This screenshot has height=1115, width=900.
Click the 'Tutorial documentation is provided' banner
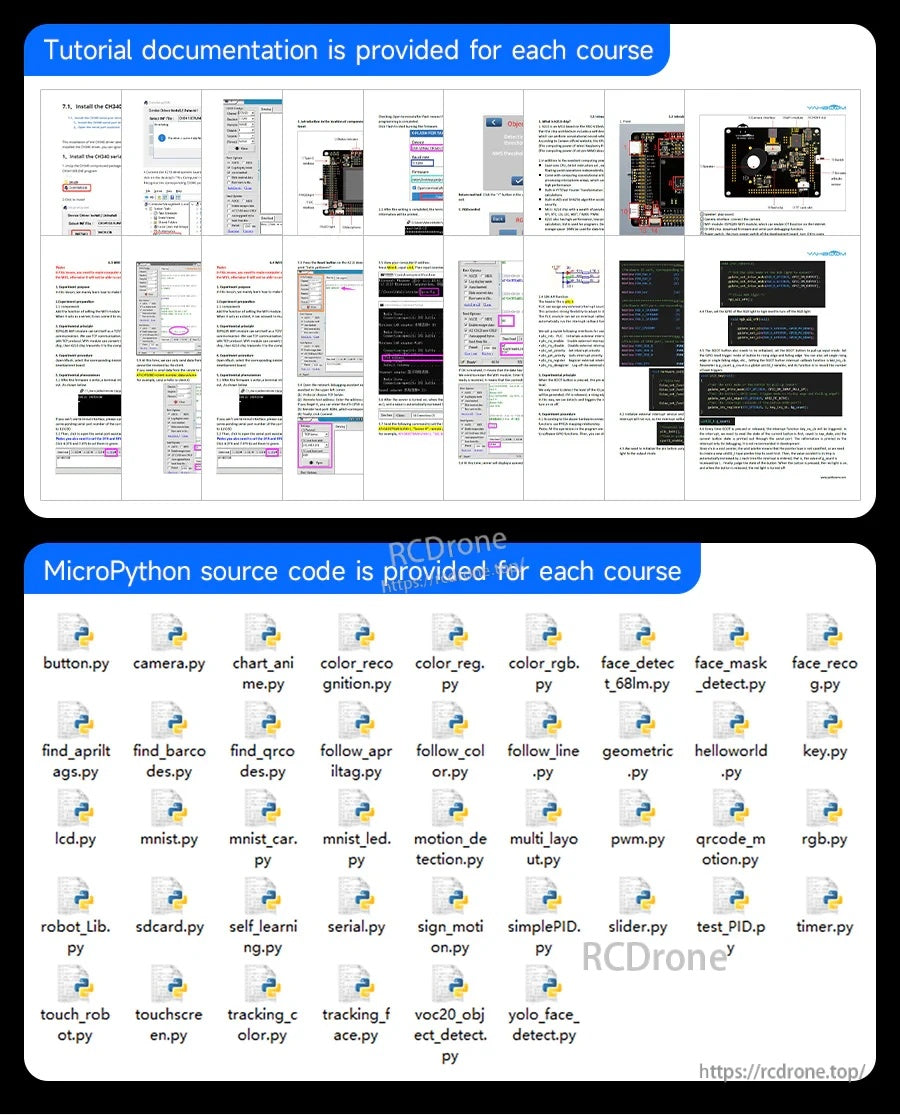click(347, 50)
